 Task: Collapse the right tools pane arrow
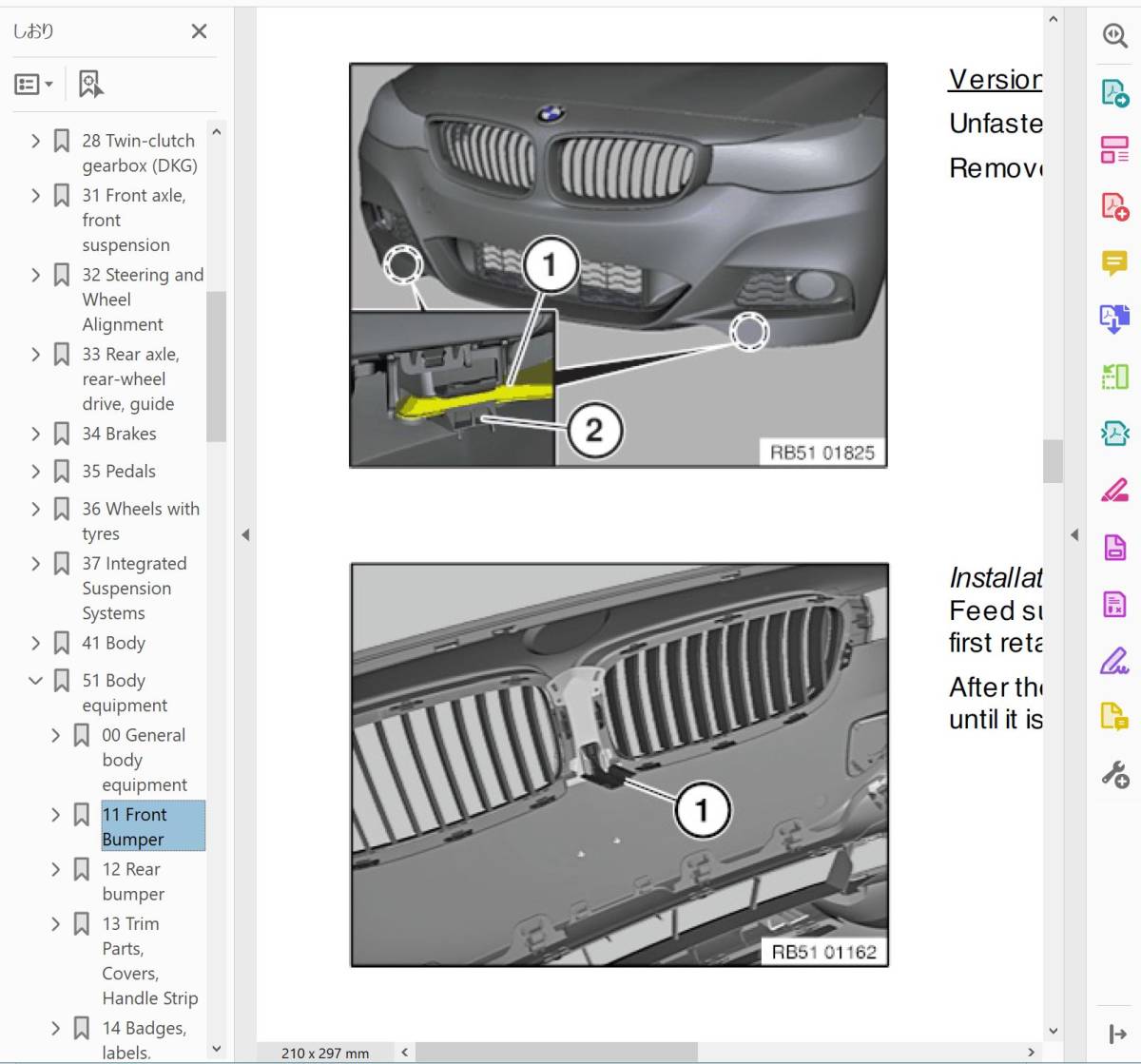tap(1074, 535)
